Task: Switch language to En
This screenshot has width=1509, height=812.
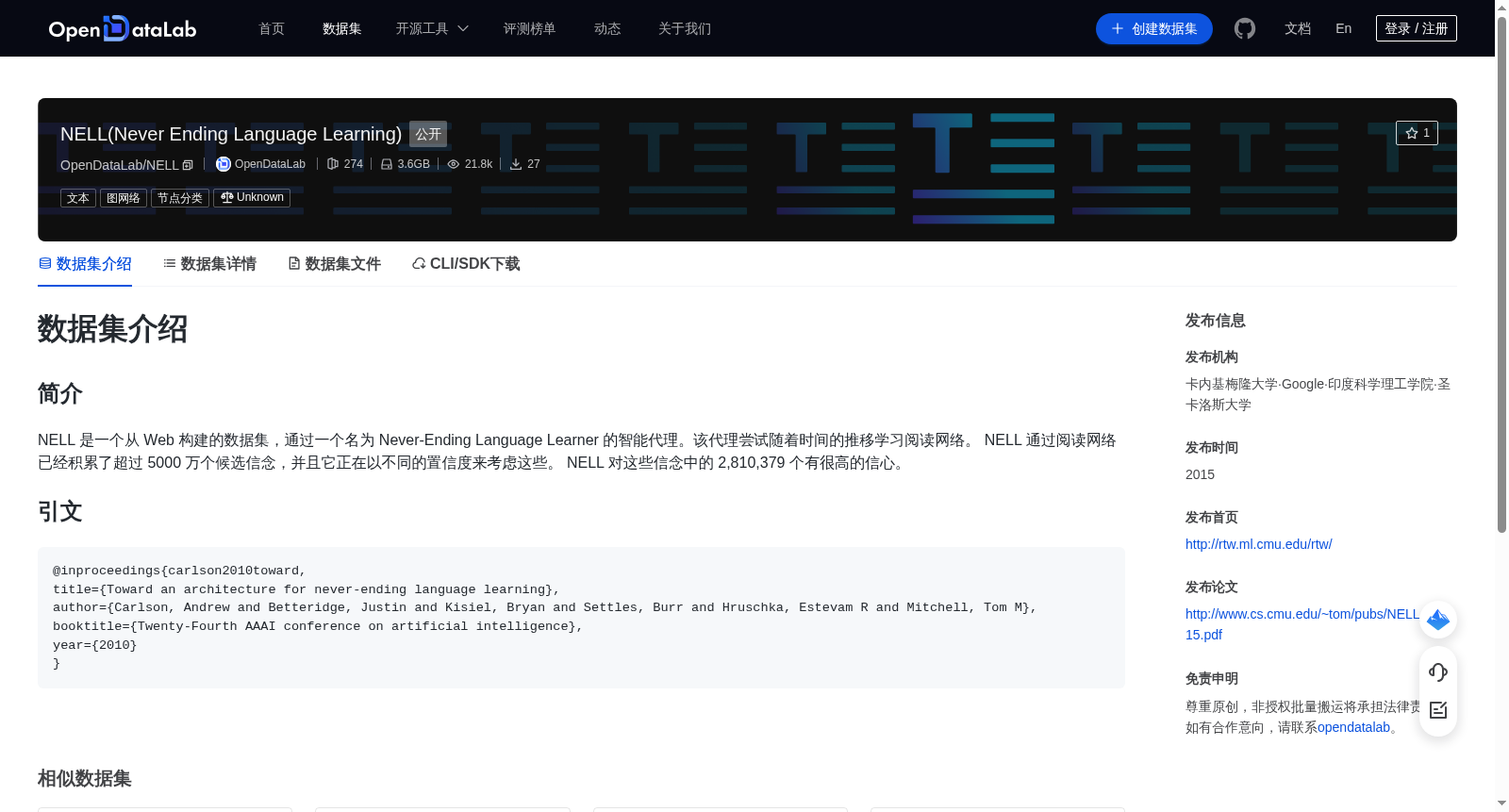Action: (x=1344, y=28)
